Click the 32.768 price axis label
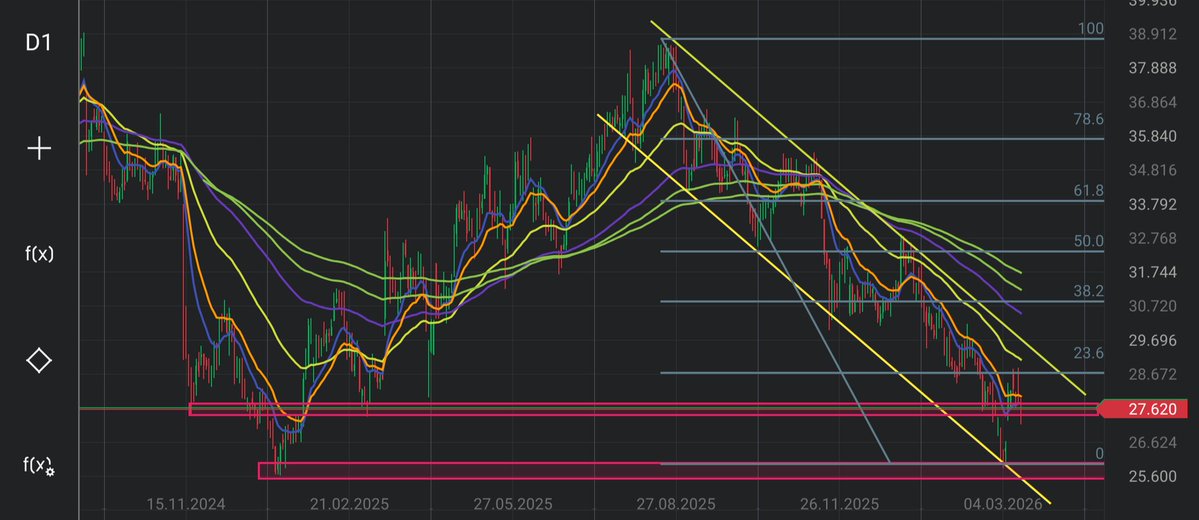 1152,238
